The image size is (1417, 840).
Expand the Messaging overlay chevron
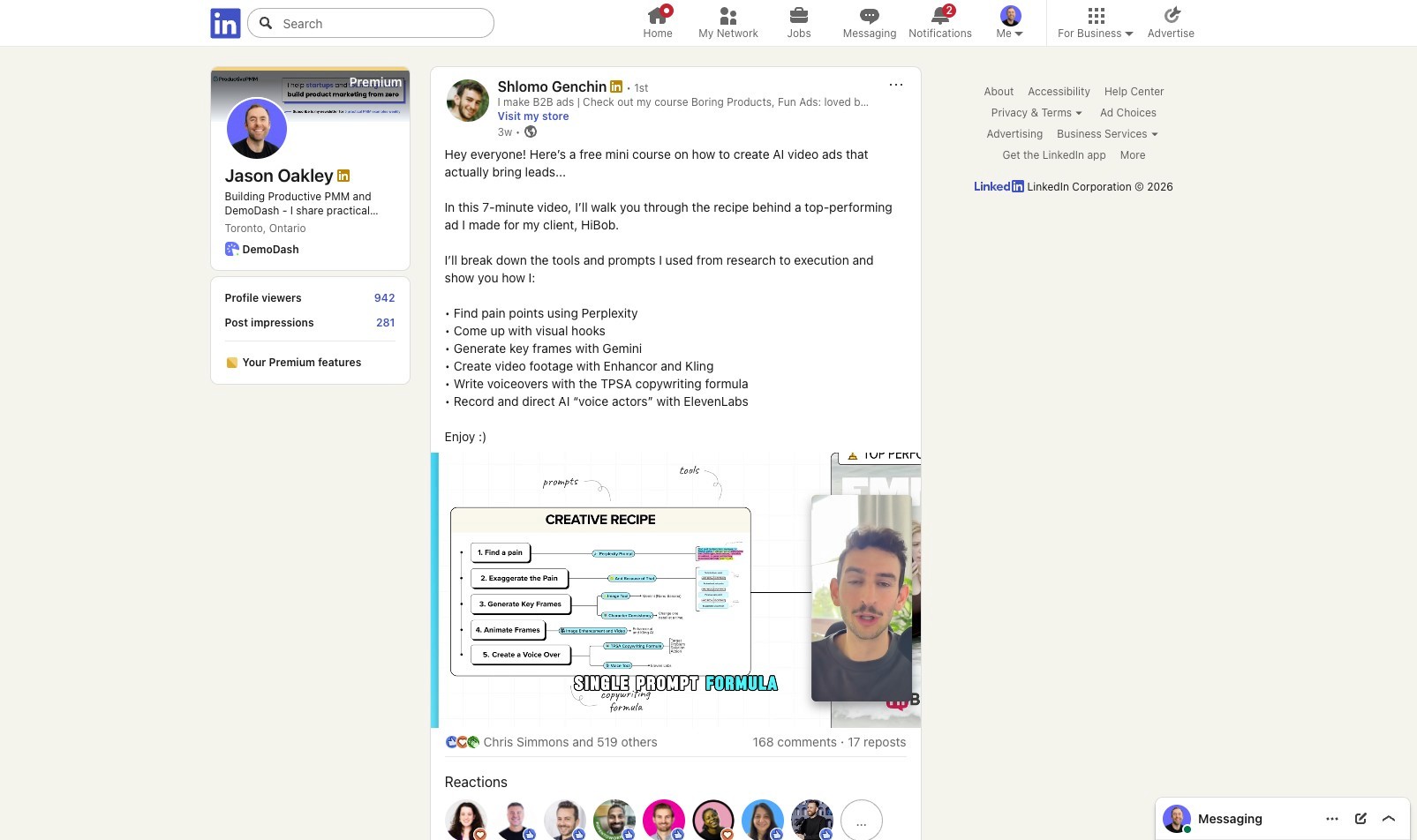(x=1389, y=819)
